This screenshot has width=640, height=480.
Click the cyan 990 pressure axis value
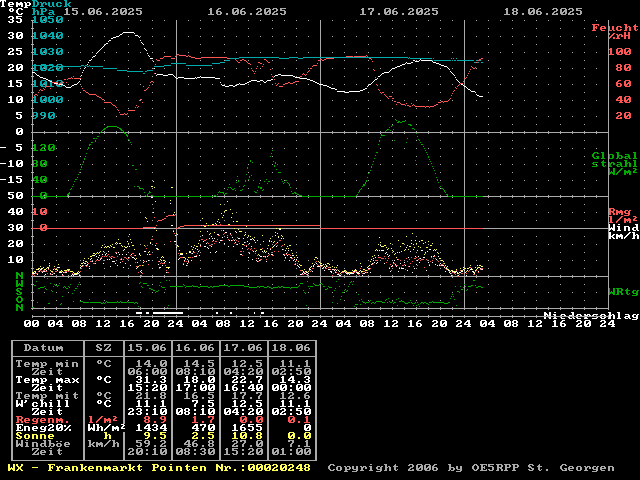pos(44,116)
